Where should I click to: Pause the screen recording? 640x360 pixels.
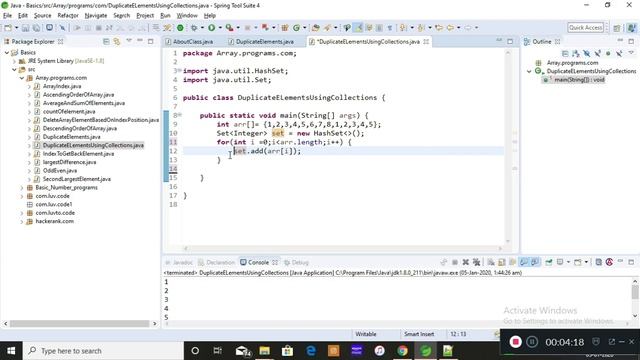(x=532, y=342)
